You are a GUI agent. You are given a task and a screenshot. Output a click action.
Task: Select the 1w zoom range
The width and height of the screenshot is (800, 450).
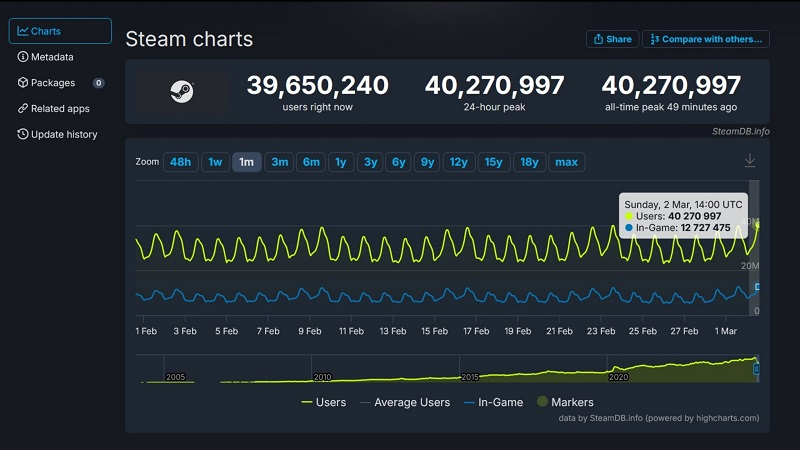(214, 162)
